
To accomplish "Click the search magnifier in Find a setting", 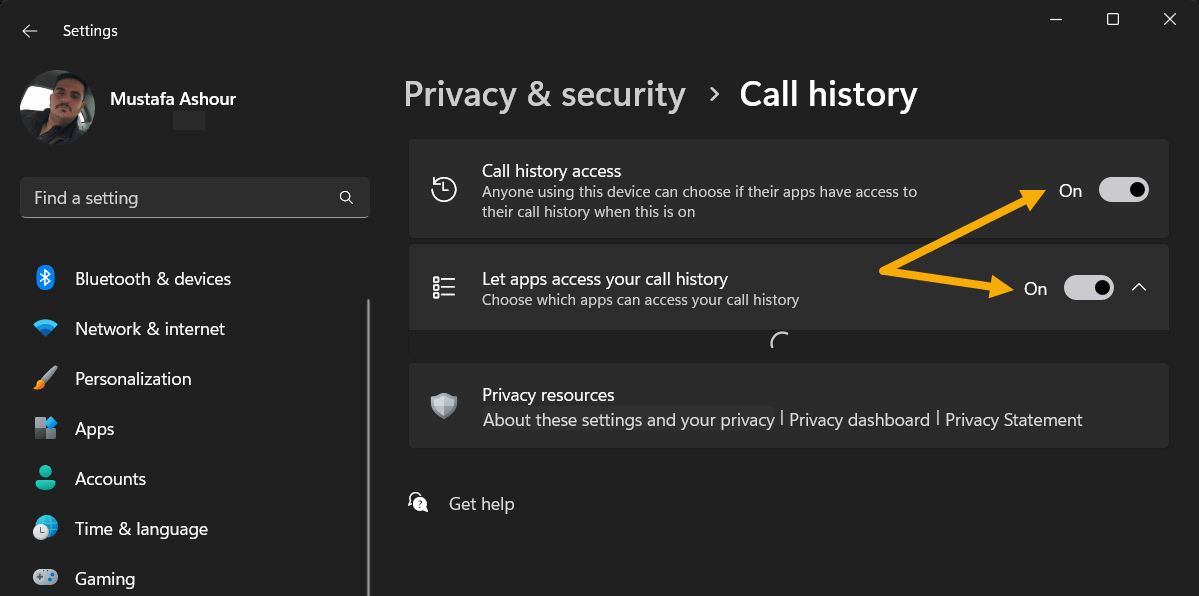I will tap(345, 197).
